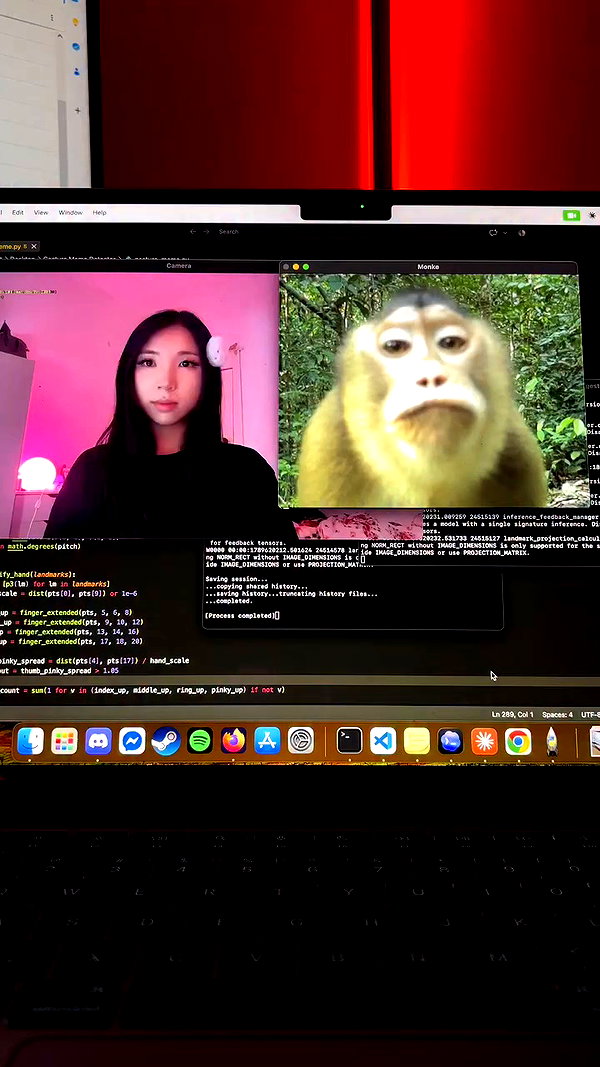Viewport: 600px width, 1067px height.
Task: Launch Google Chrome from the Dock
Action: 518,740
